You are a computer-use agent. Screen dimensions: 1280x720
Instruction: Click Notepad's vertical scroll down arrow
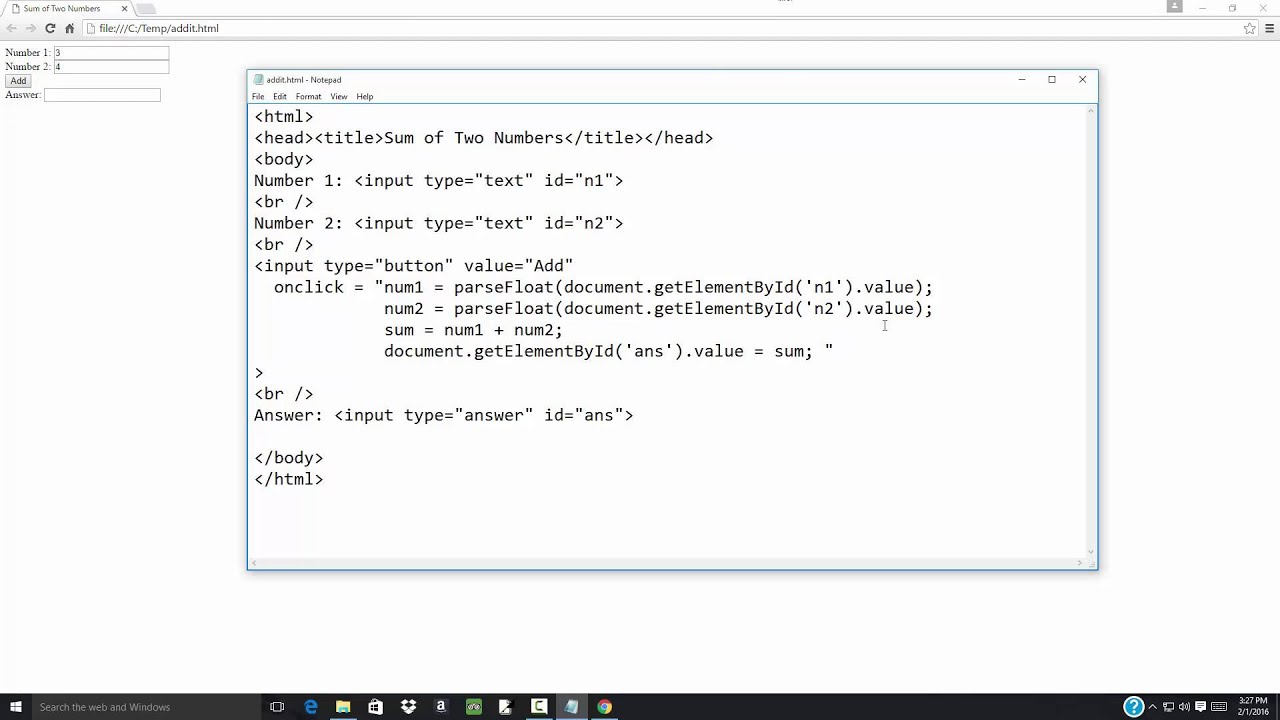[x=1091, y=552]
